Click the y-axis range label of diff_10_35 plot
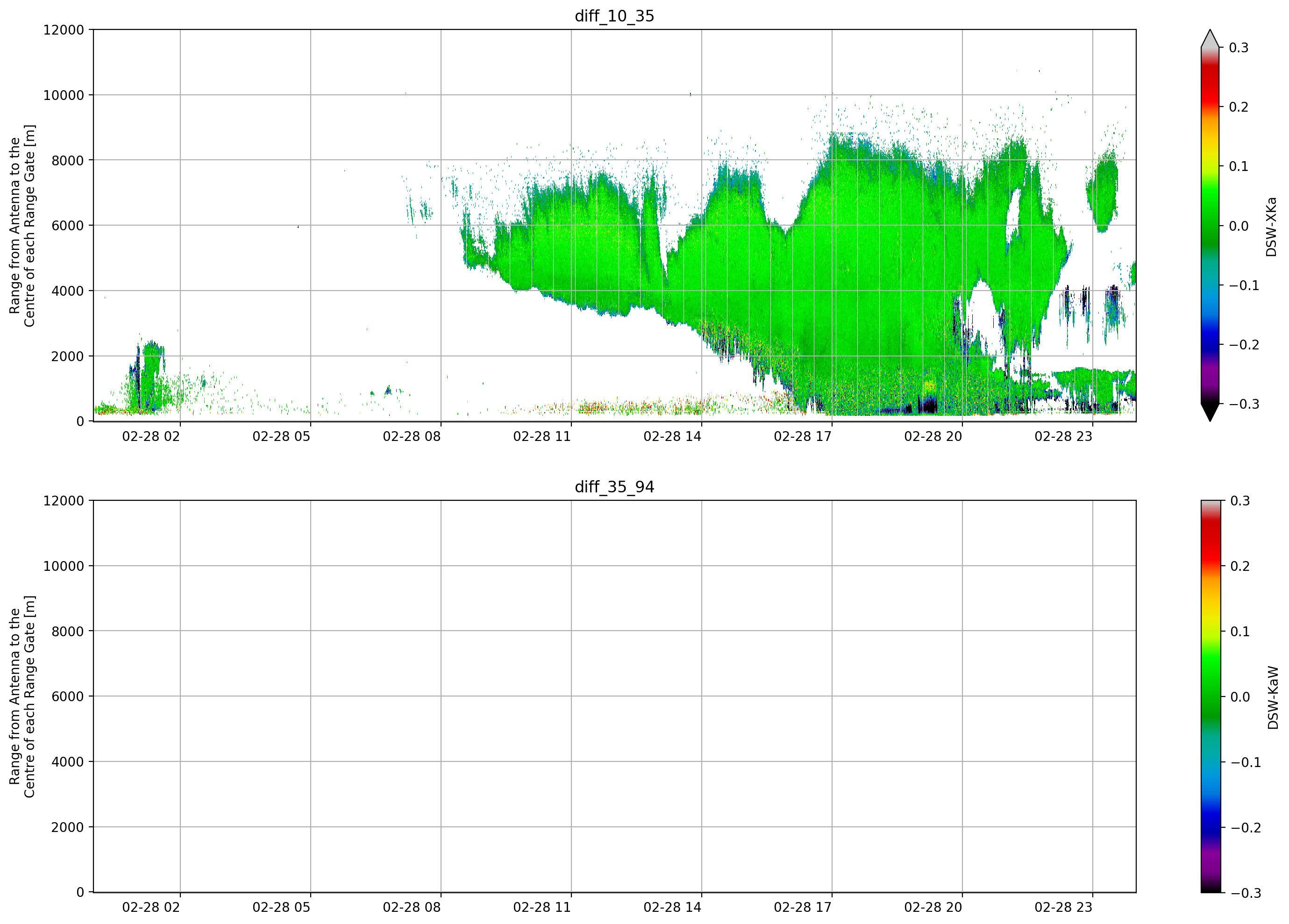The width and height of the screenshot is (1289, 924). click(x=22, y=226)
